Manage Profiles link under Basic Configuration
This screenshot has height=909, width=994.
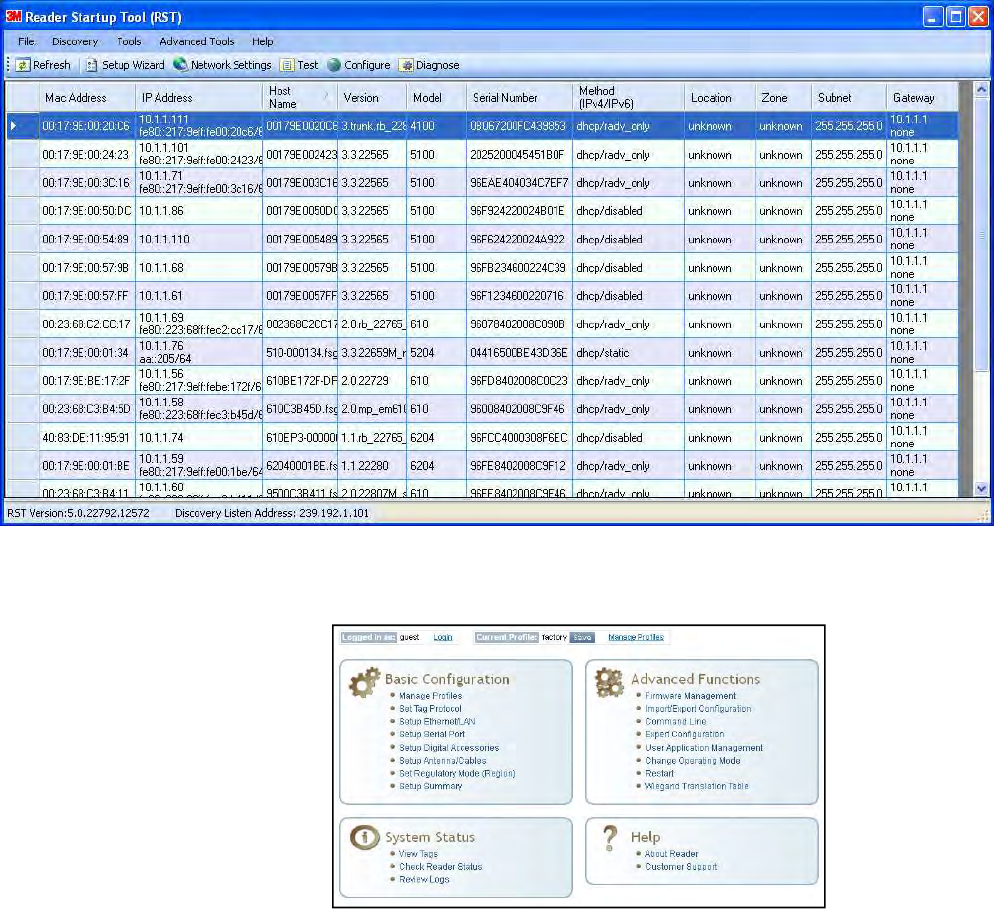click(x=430, y=696)
